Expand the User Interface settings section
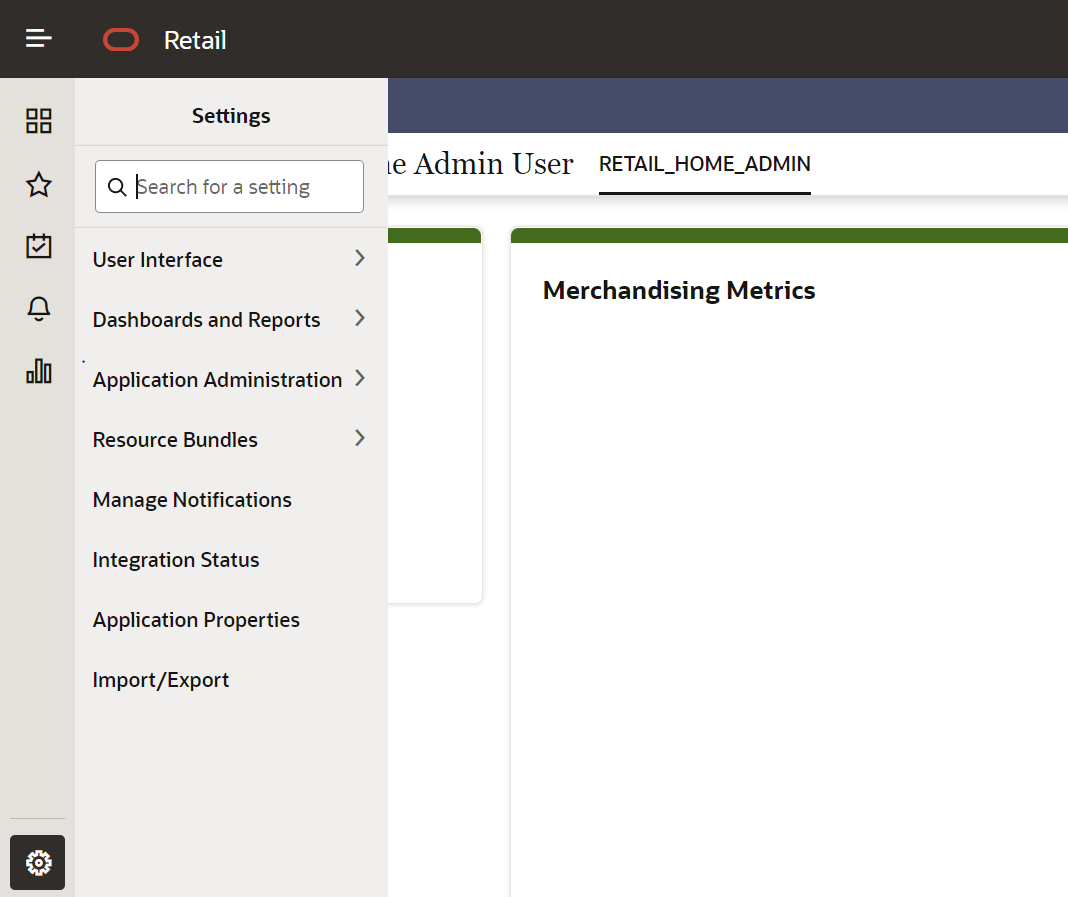The width and height of the screenshot is (1068, 897). click(x=157, y=259)
